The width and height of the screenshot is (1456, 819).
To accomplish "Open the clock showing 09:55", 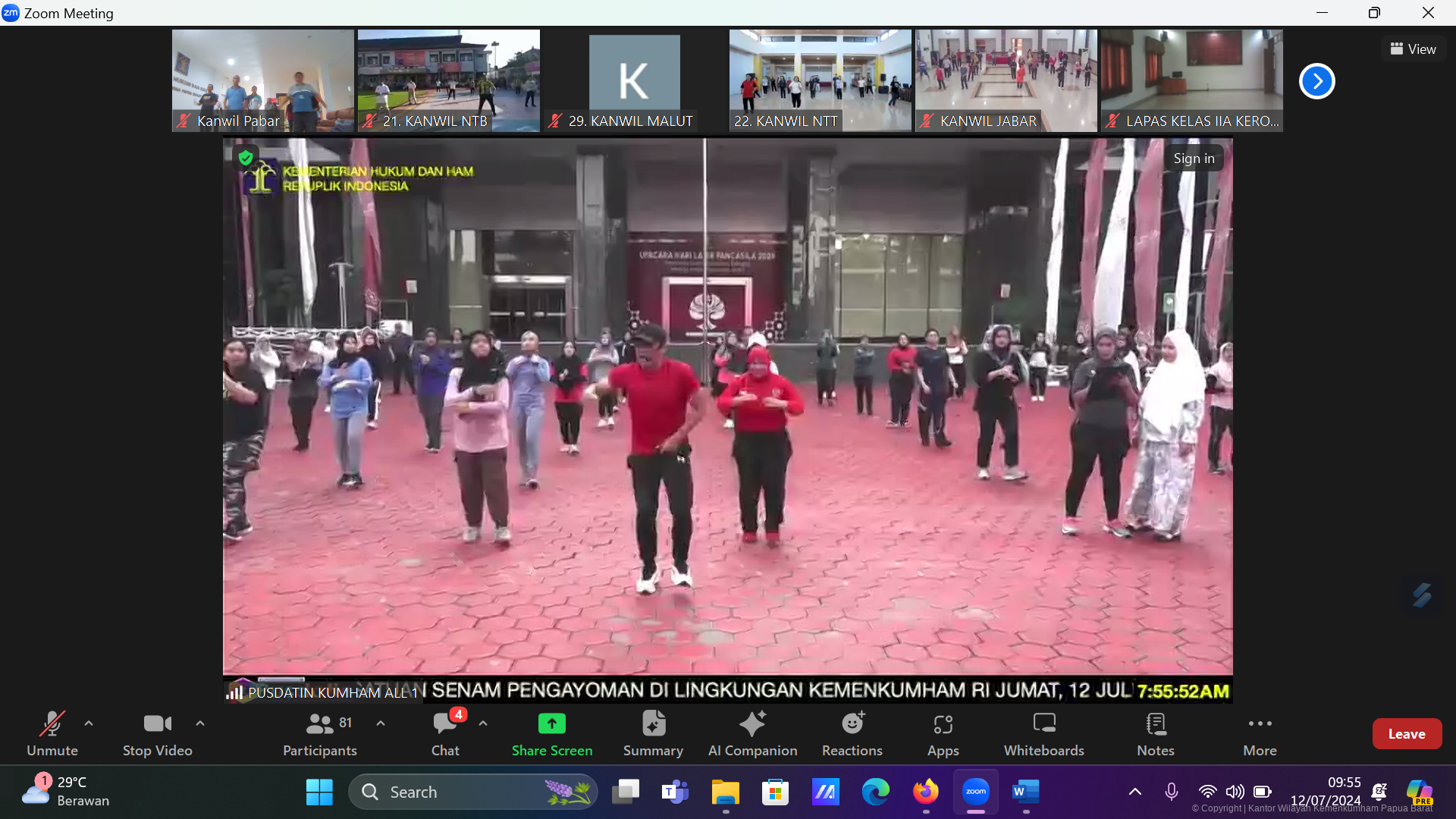I will point(1326,792).
